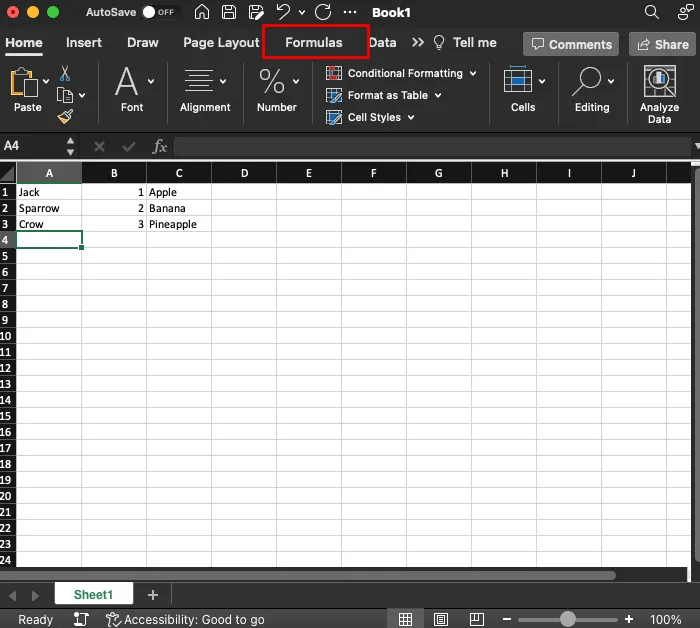This screenshot has height=628, width=700.
Task: Click the Format Painter brush icon
Action: tap(65, 117)
